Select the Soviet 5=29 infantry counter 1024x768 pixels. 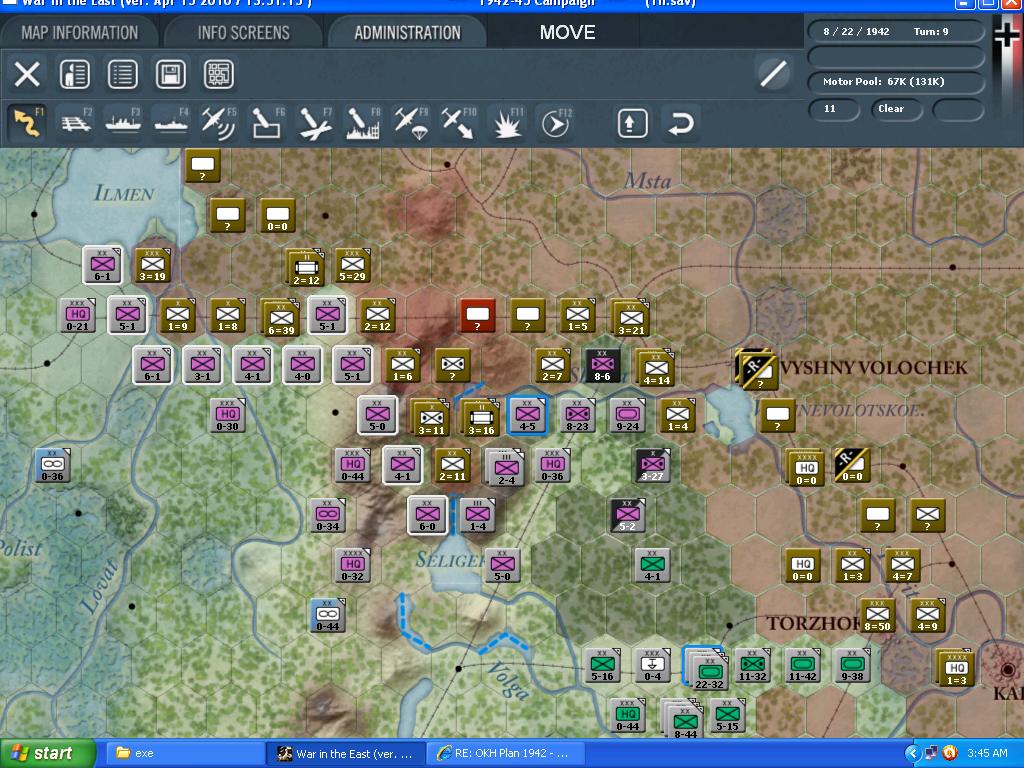pos(352,265)
